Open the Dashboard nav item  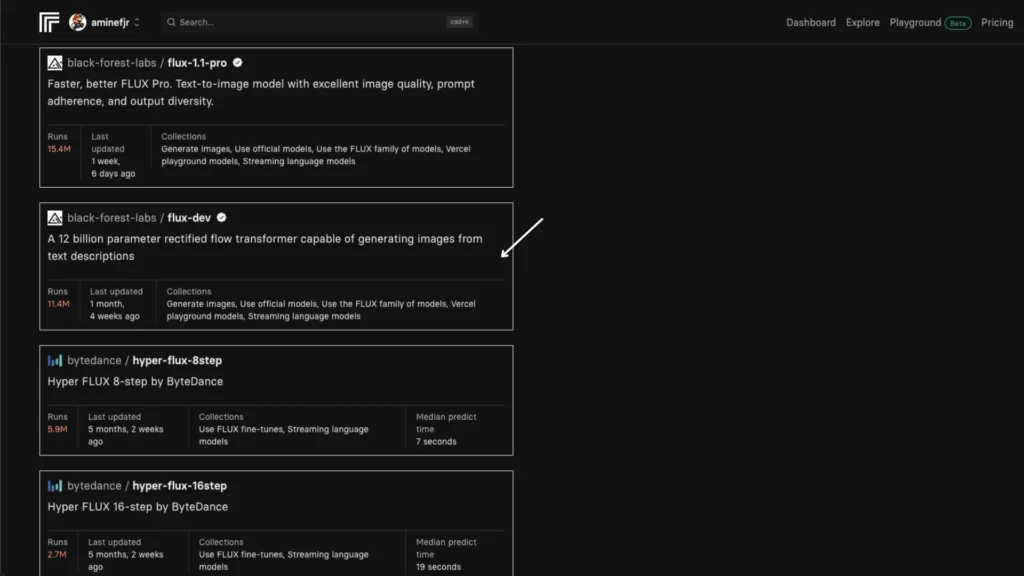(810, 22)
